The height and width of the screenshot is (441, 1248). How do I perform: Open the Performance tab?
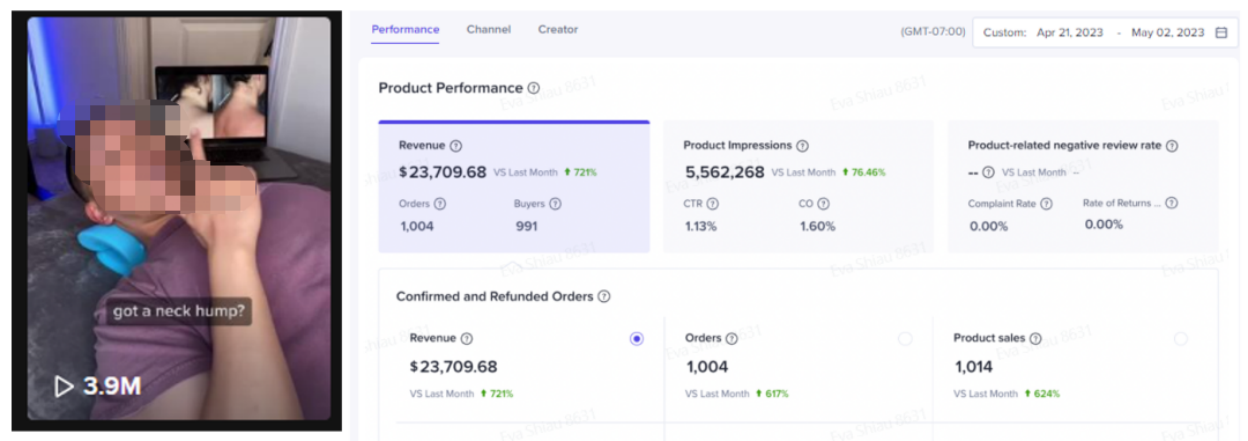[x=405, y=30]
